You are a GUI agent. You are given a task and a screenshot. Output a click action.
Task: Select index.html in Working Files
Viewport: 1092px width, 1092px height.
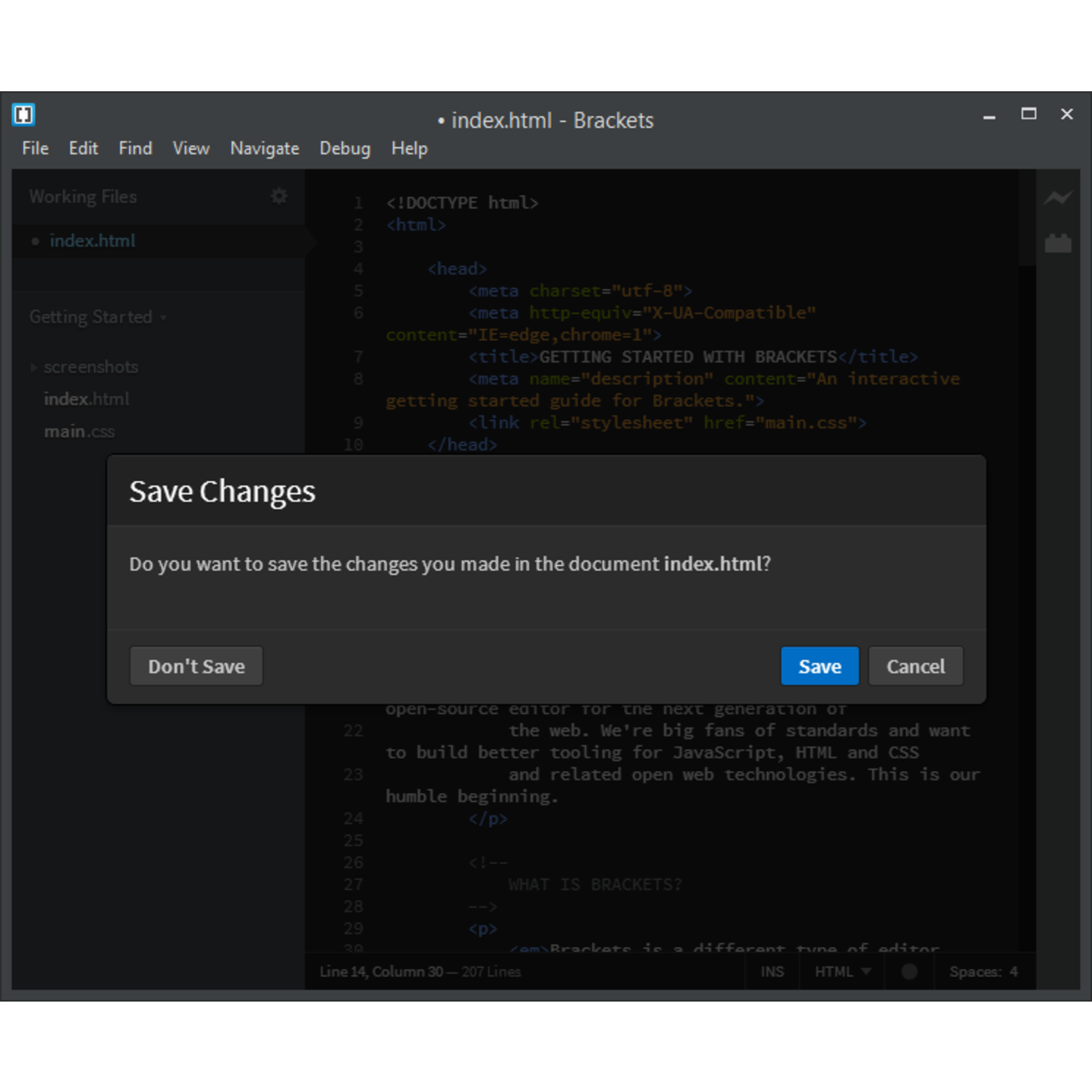coord(92,241)
